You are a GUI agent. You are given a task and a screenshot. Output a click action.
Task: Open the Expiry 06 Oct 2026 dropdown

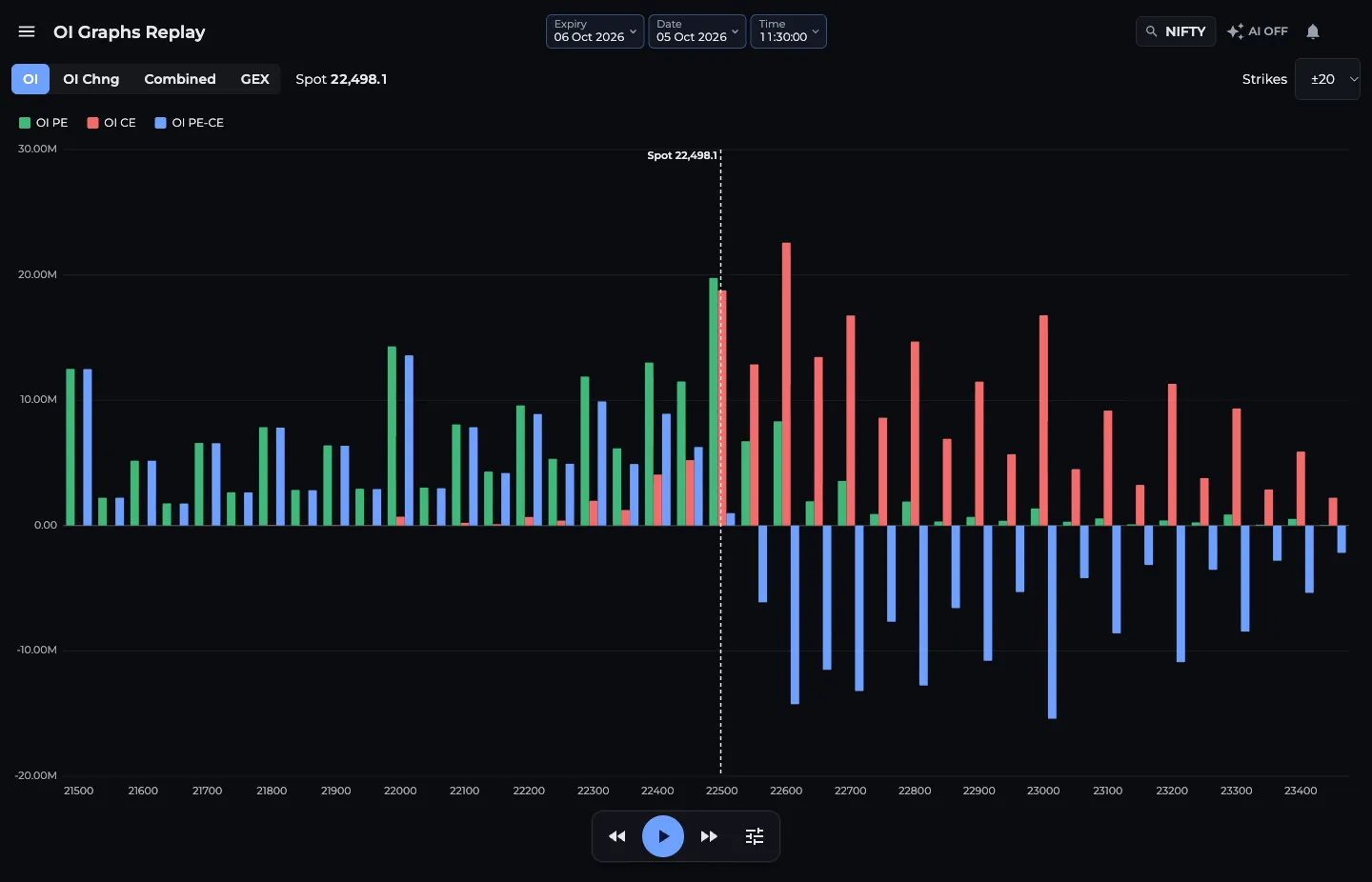point(595,31)
